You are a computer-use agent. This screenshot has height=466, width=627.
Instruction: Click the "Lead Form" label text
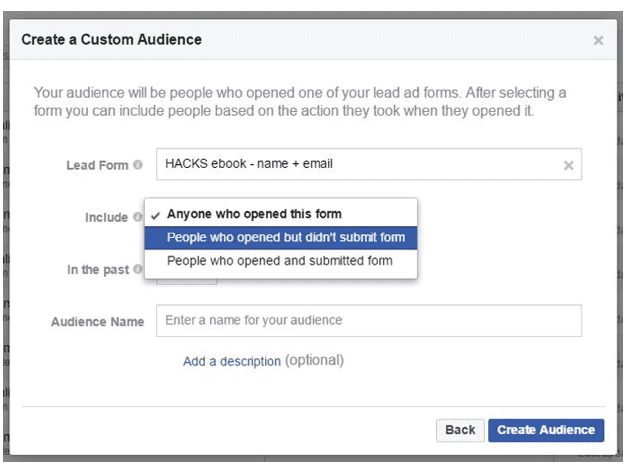pyautogui.click(x=97, y=165)
